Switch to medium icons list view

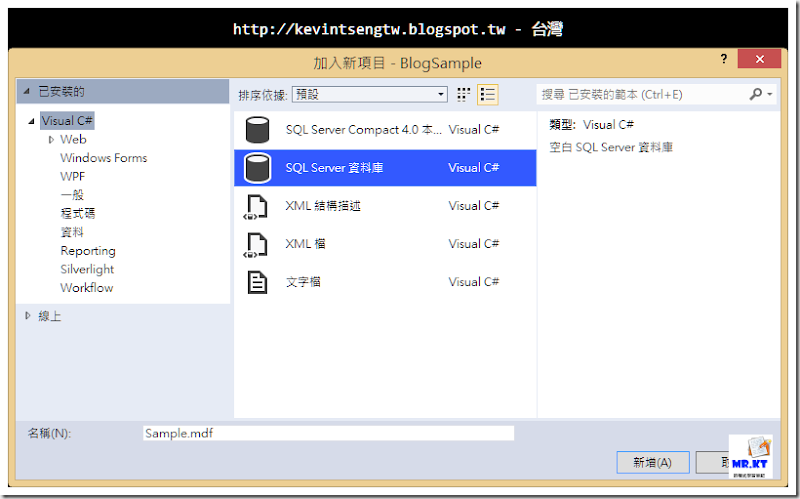(x=488, y=94)
